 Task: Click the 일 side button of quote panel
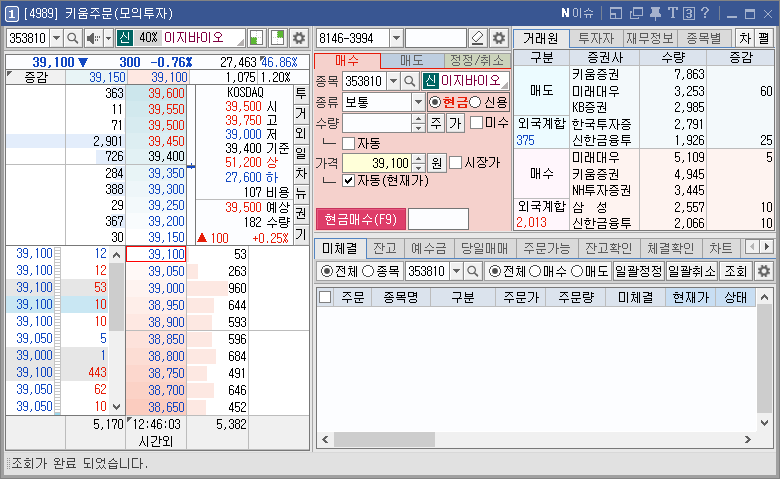(301, 153)
